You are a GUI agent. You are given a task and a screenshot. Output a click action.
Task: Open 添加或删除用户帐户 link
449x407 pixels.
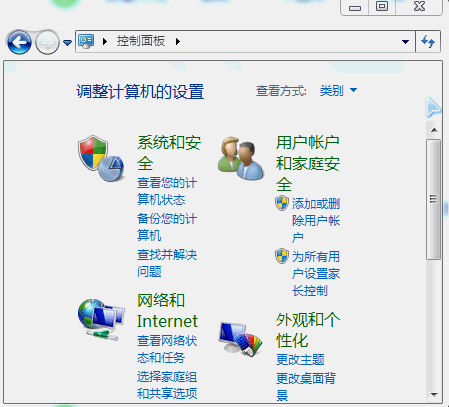point(316,220)
